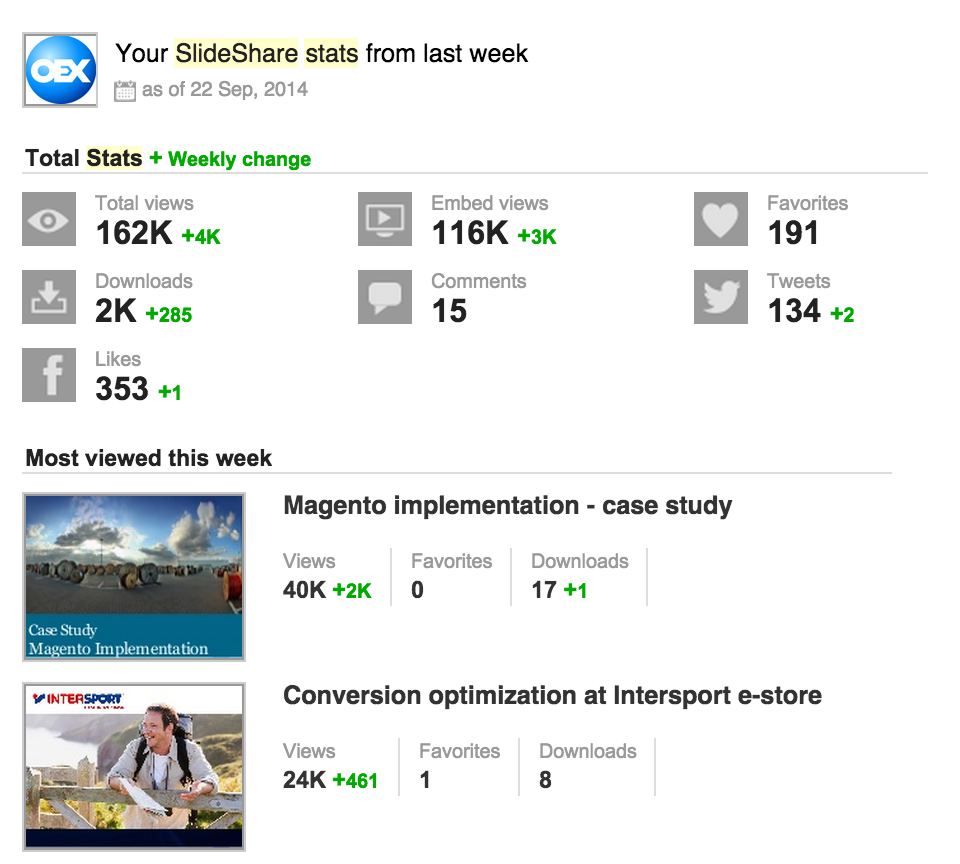This screenshot has width=960, height=864.
Task: Click the 134 tweets count
Action: click(x=794, y=311)
